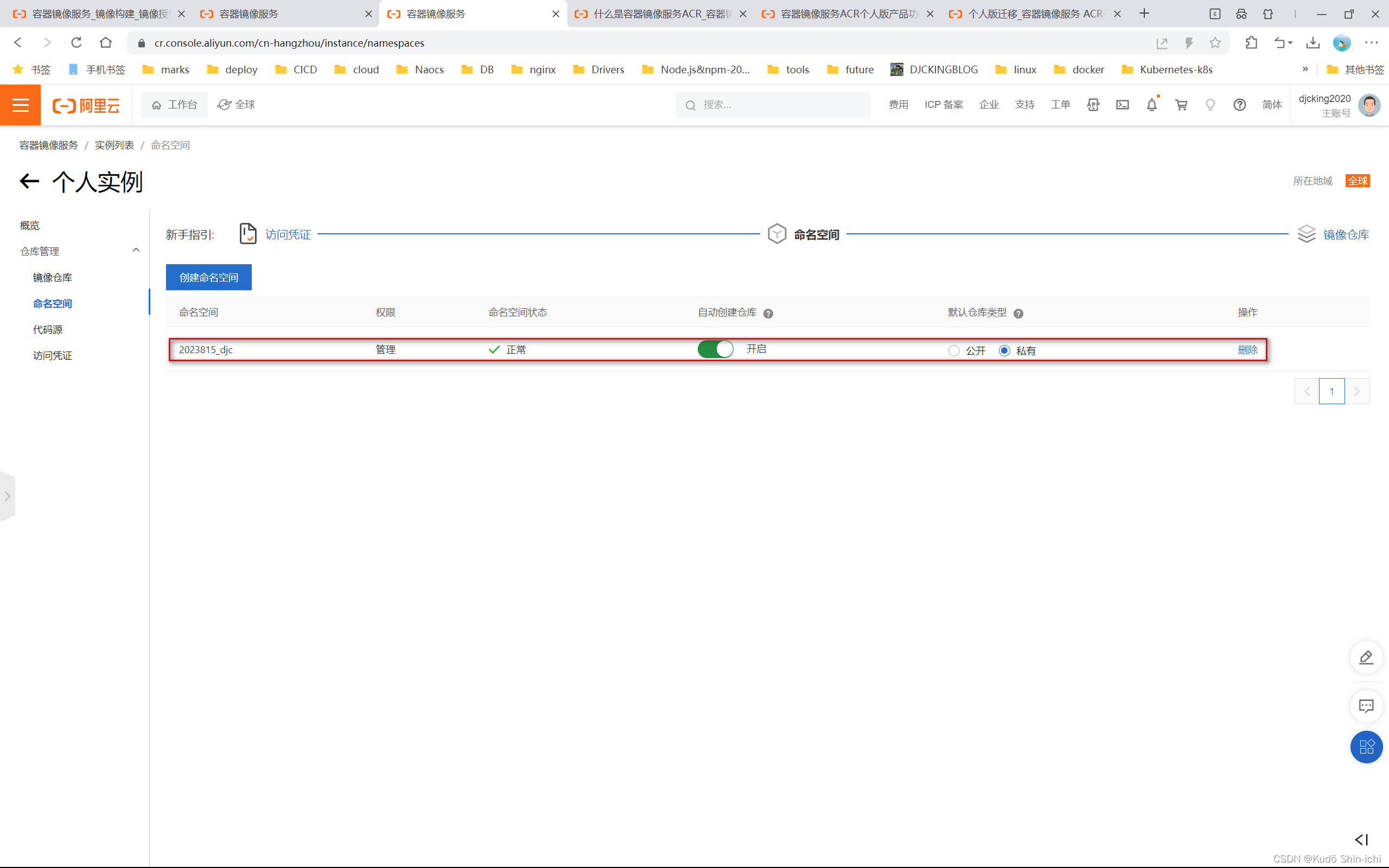
Task: Open Cloud Shell terminal icon
Action: tap(1122, 105)
